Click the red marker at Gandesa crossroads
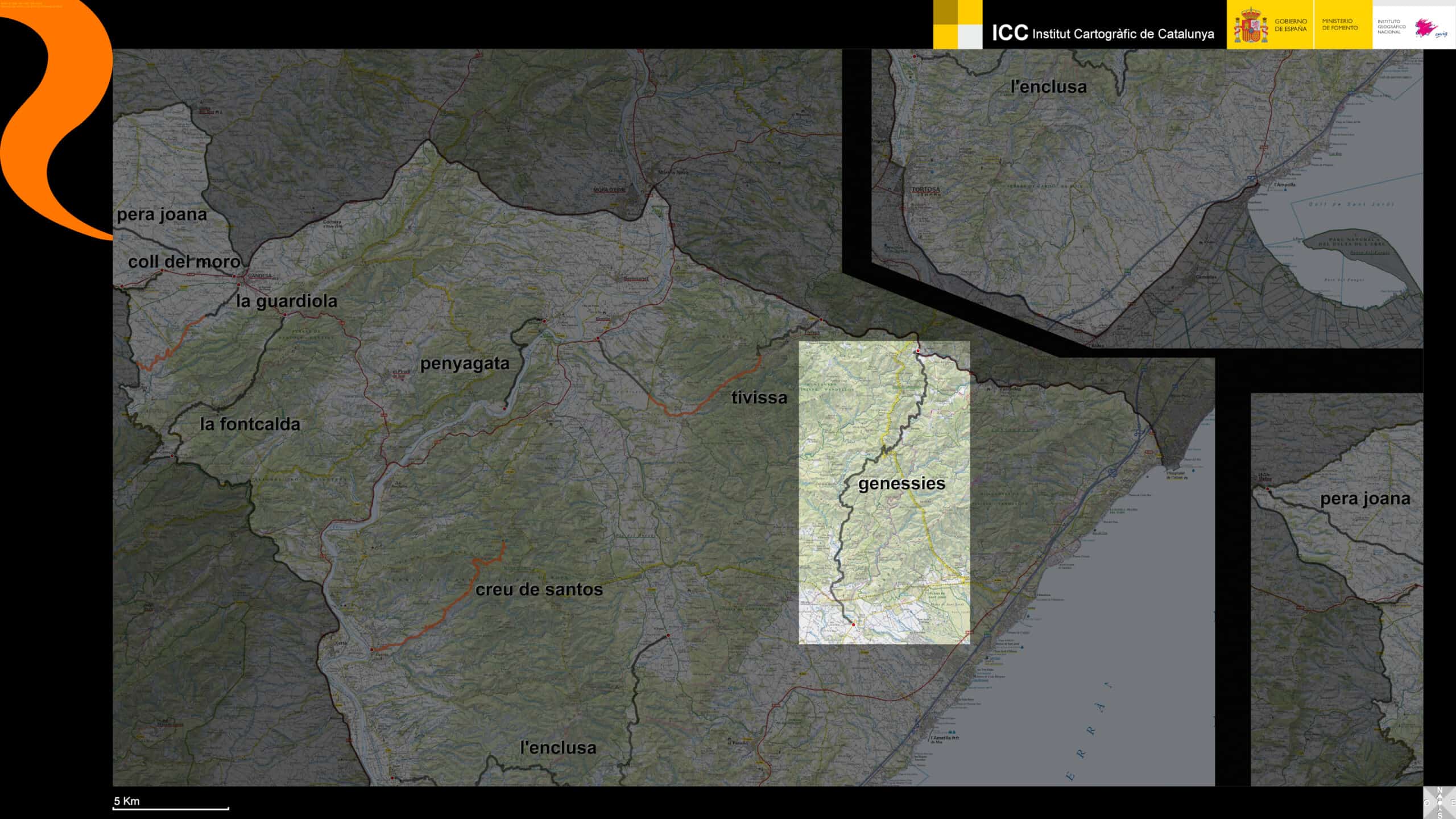Screen dimensions: 1456x819 (235, 277)
